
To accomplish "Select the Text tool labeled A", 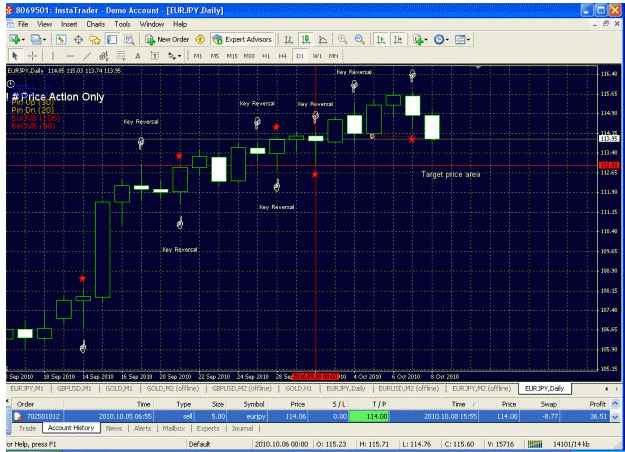I will tap(138, 56).
